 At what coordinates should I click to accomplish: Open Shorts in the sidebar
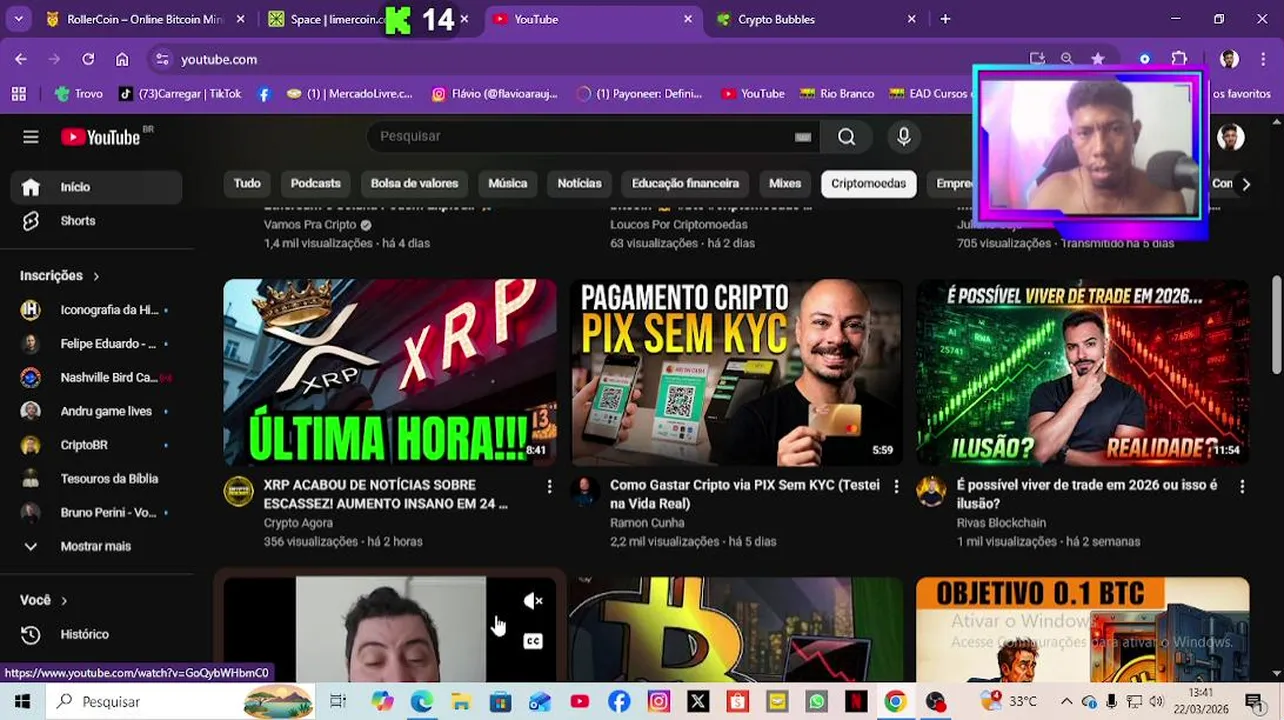96,221
